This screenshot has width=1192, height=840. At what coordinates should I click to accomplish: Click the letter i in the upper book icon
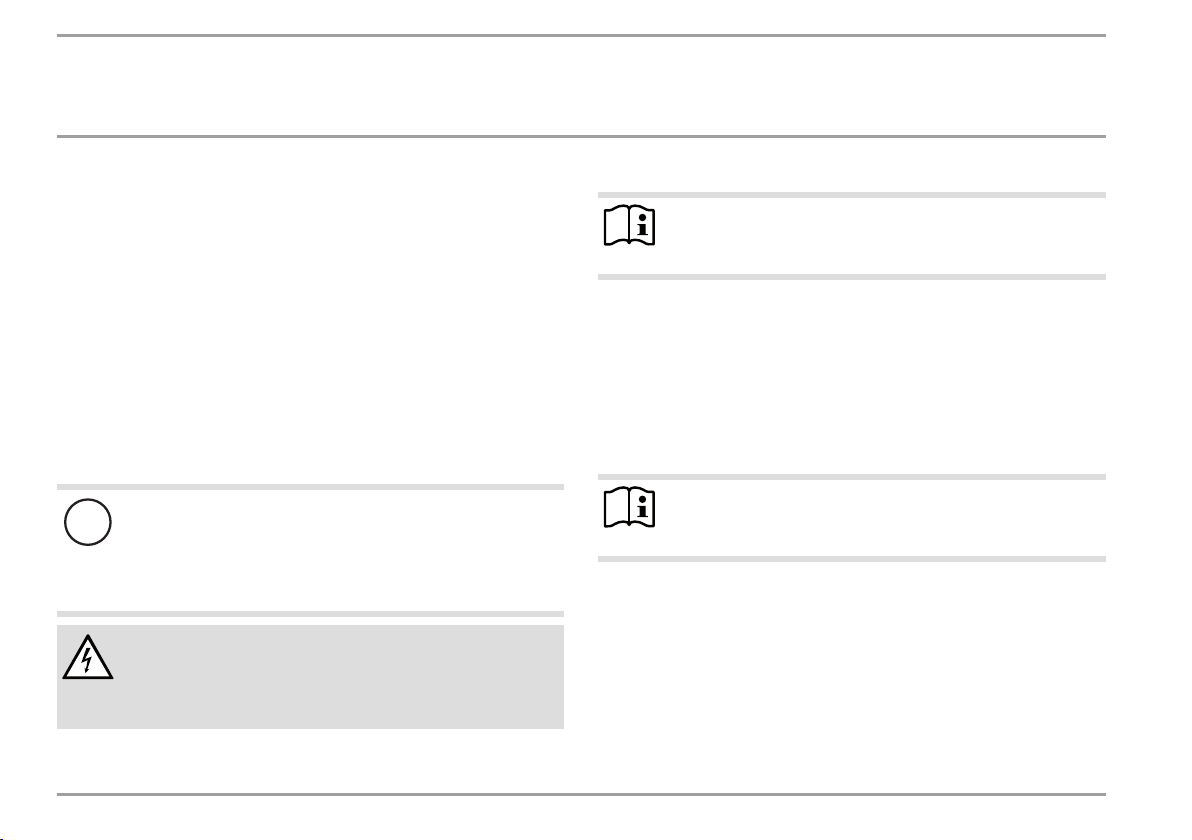pos(643,225)
